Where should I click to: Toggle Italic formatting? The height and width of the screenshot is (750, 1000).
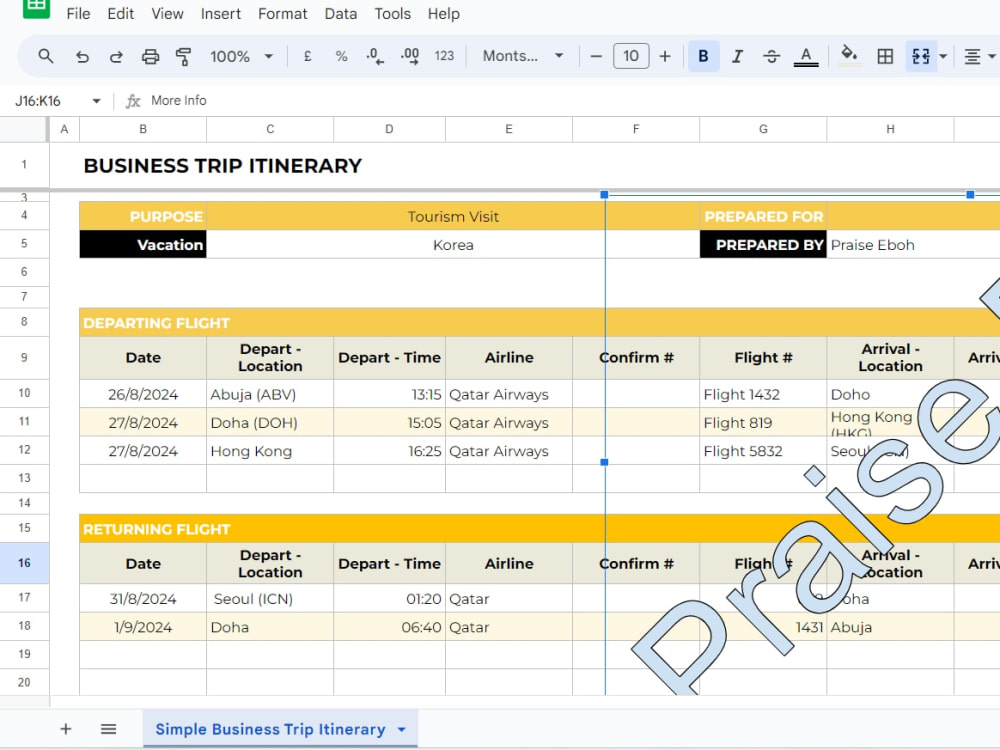click(x=737, y=56)
